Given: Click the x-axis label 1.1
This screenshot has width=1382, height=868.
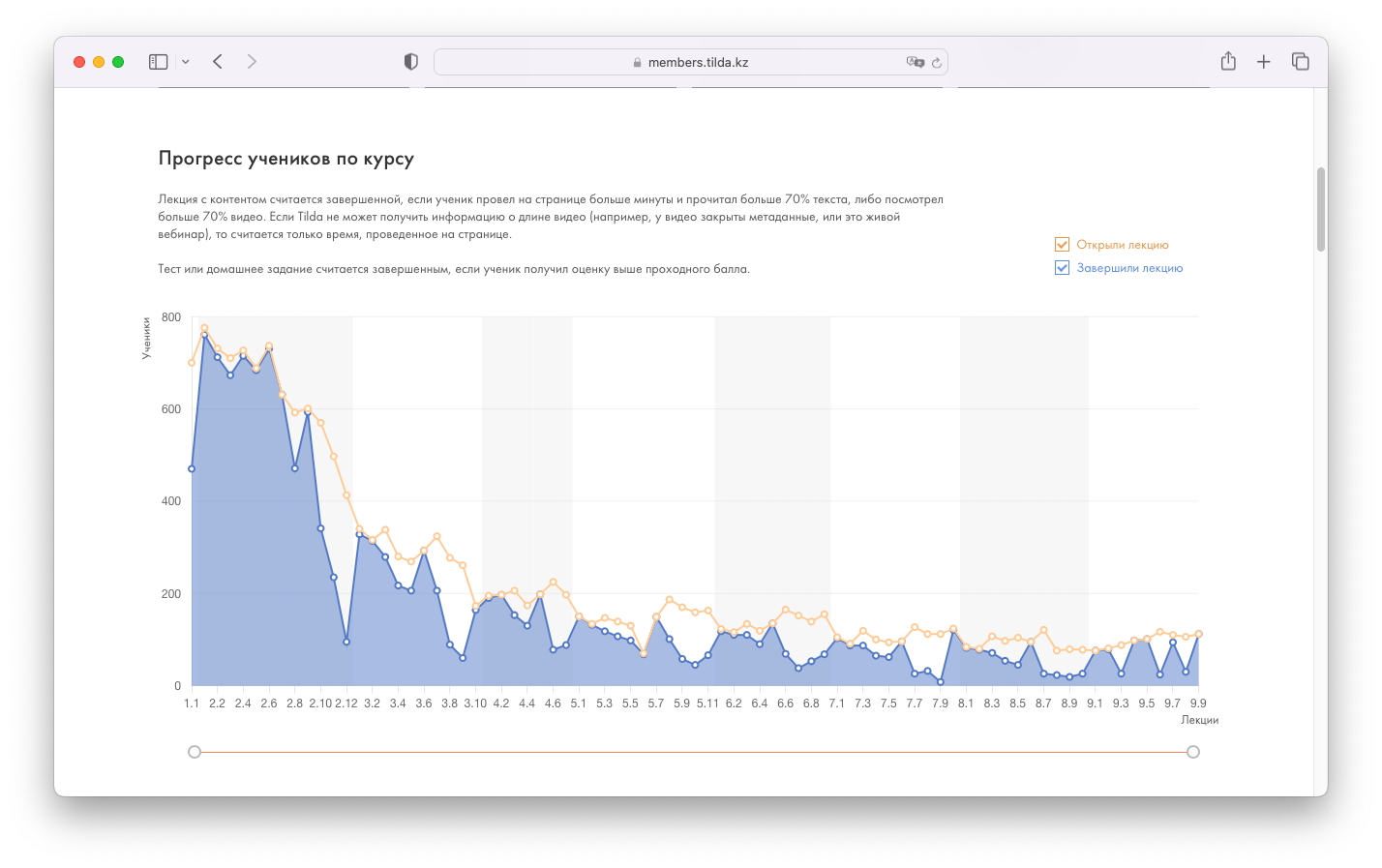Looking at the screenshot, I should [192, 703].
